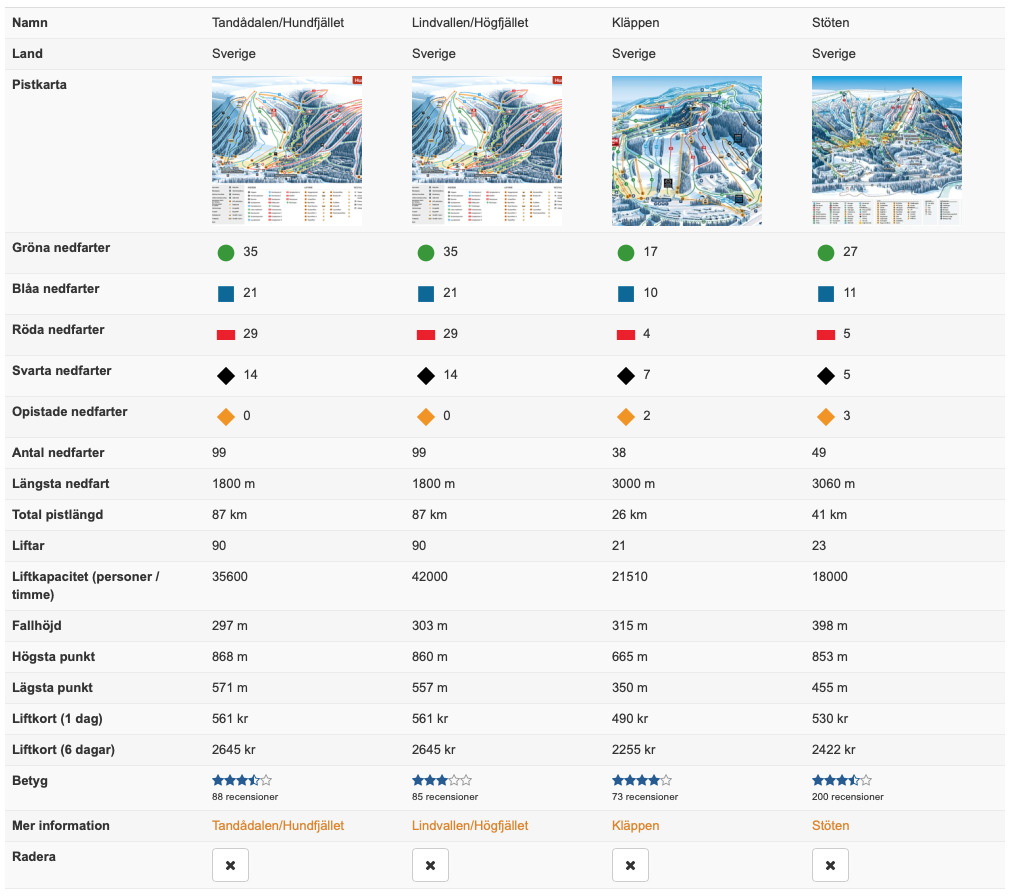
Task: Delete Kläppen from comparison using X
Action: tap(631, 865)
